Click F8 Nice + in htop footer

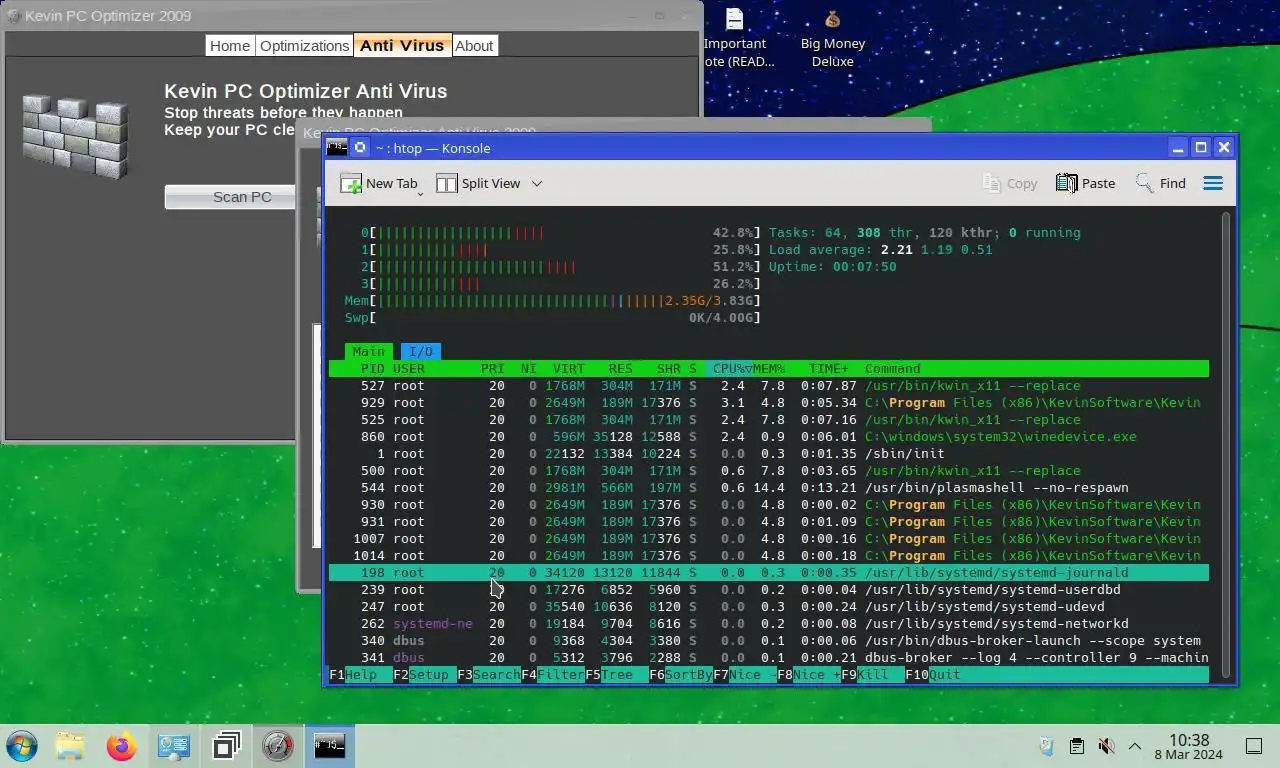click(x=809, y=674)
